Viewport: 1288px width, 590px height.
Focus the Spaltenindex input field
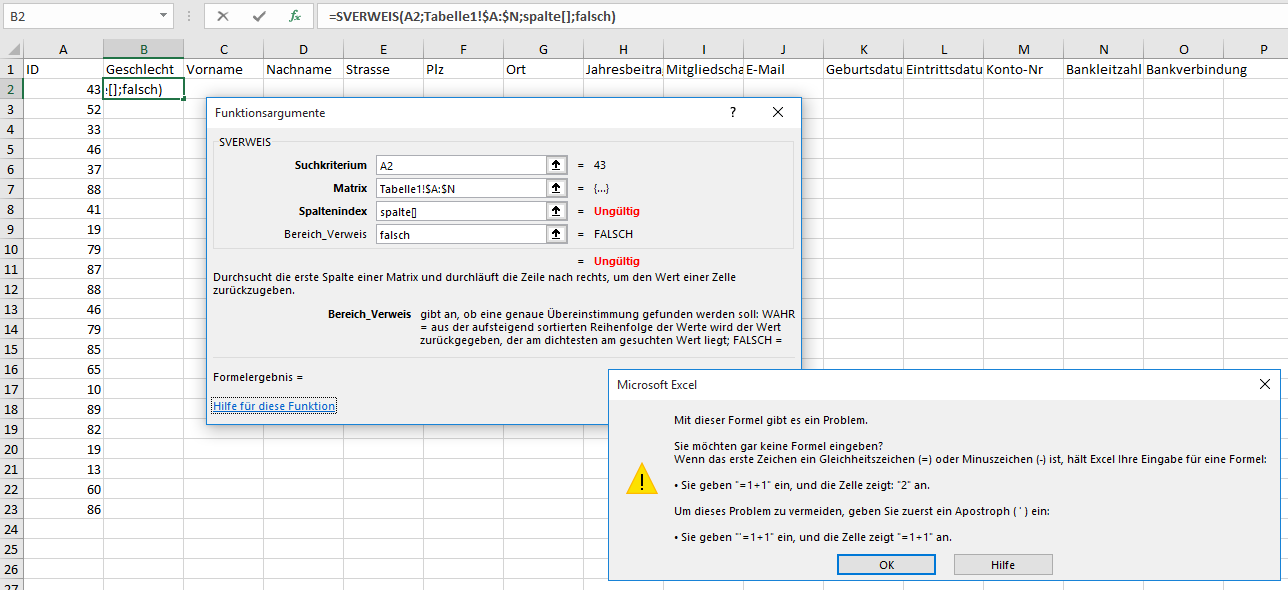tap(458, 211)
